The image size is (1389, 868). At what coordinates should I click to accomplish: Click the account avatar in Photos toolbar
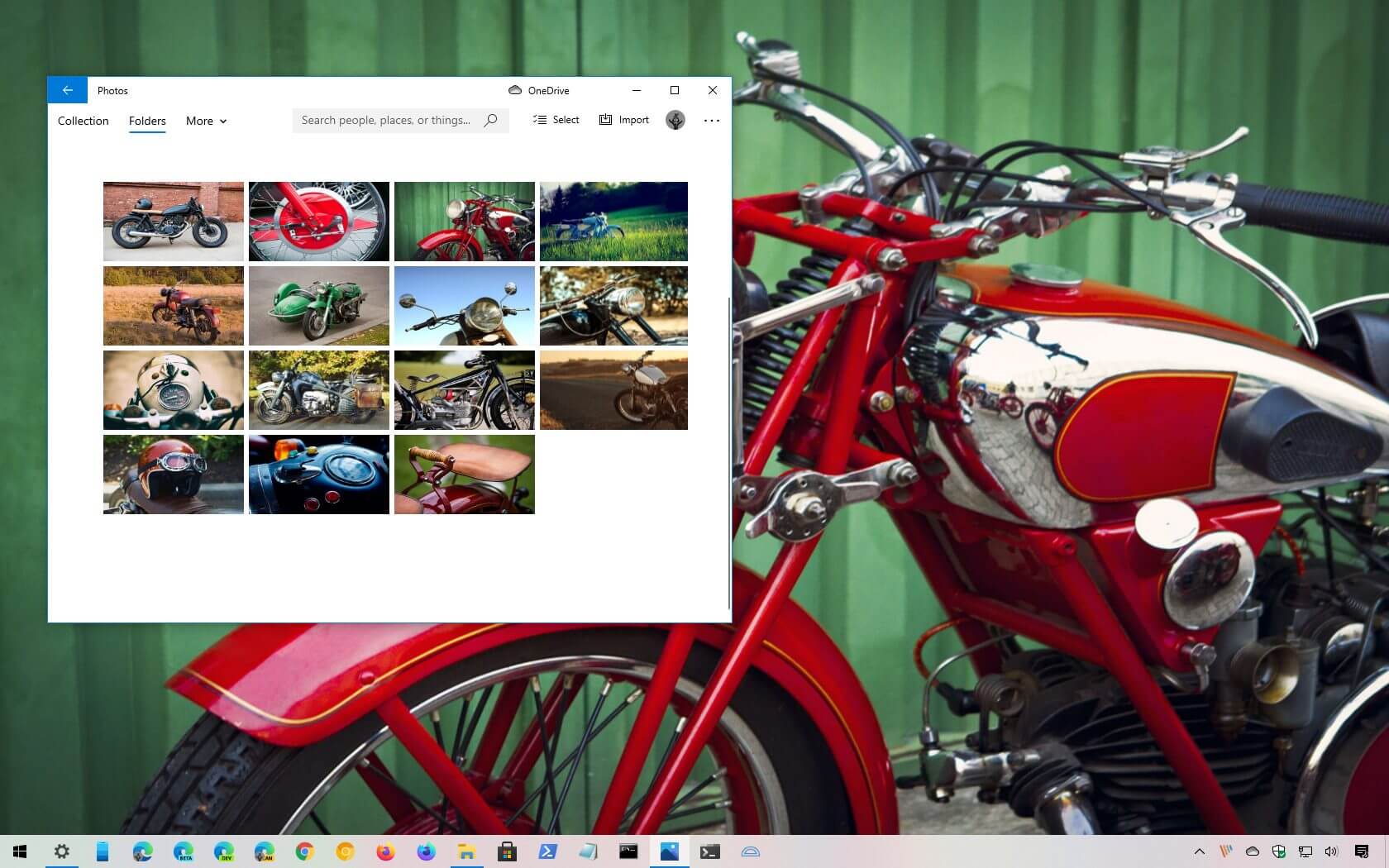click(x=675, y=120)
